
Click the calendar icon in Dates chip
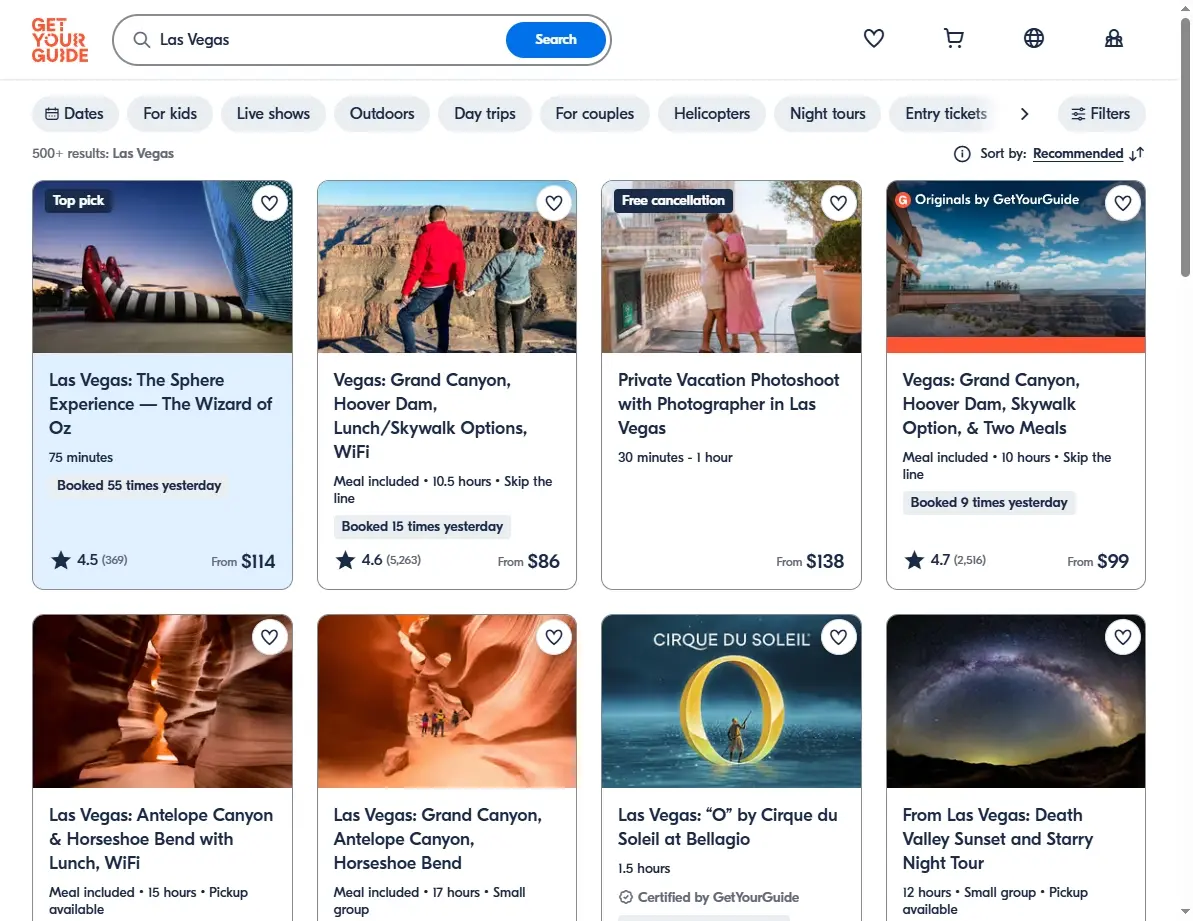52,114
